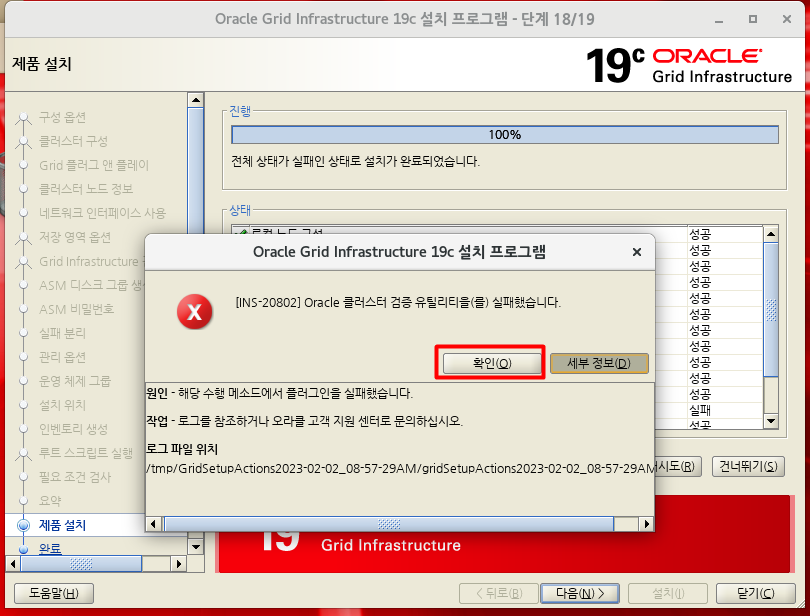Click the 작업 action description text
Screen dimensions: 810x616
coord(304,421)
